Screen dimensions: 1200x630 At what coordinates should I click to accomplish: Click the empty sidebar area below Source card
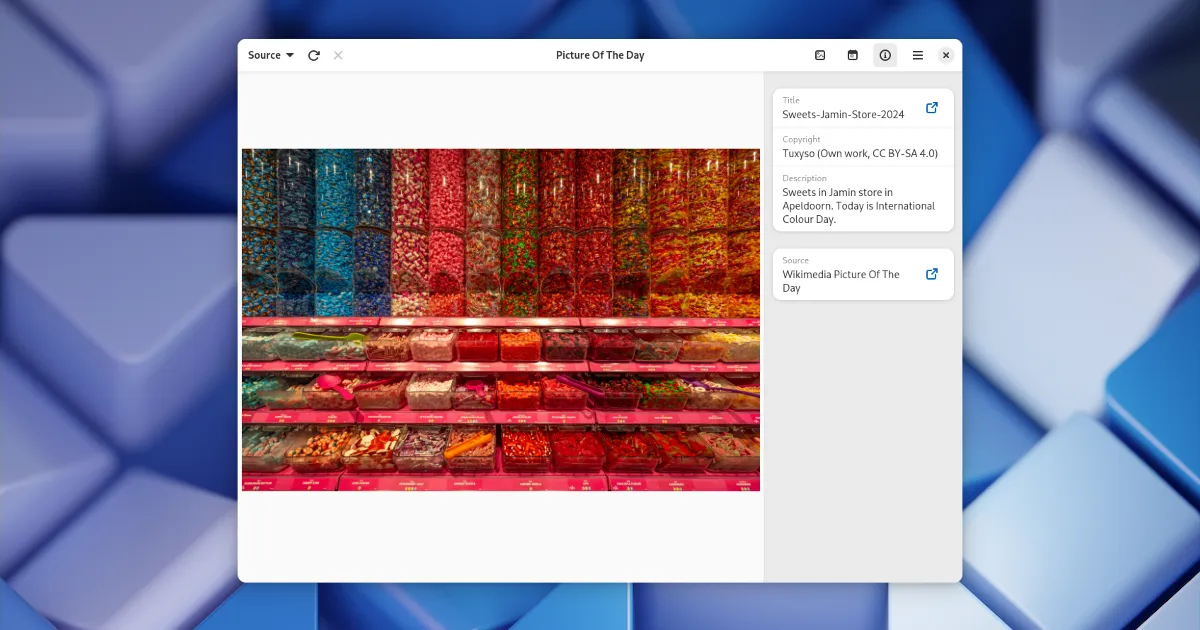863,440
